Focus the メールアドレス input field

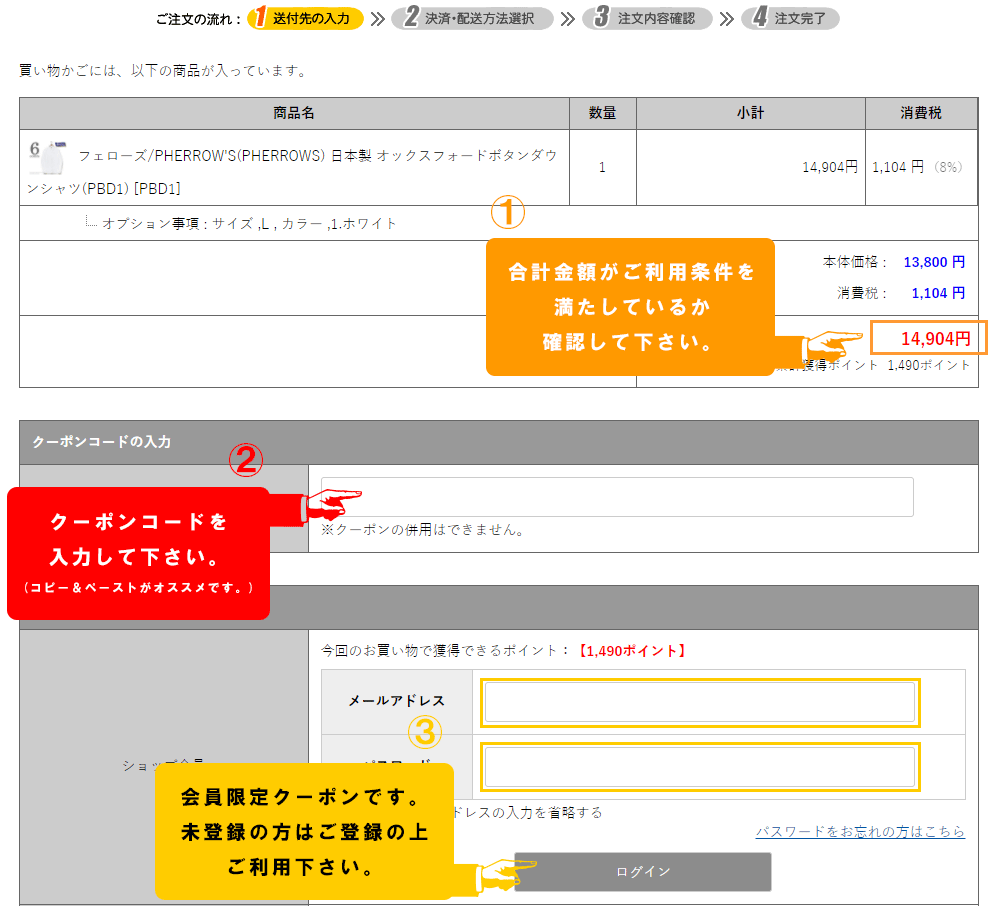click(x=700, y=703)
